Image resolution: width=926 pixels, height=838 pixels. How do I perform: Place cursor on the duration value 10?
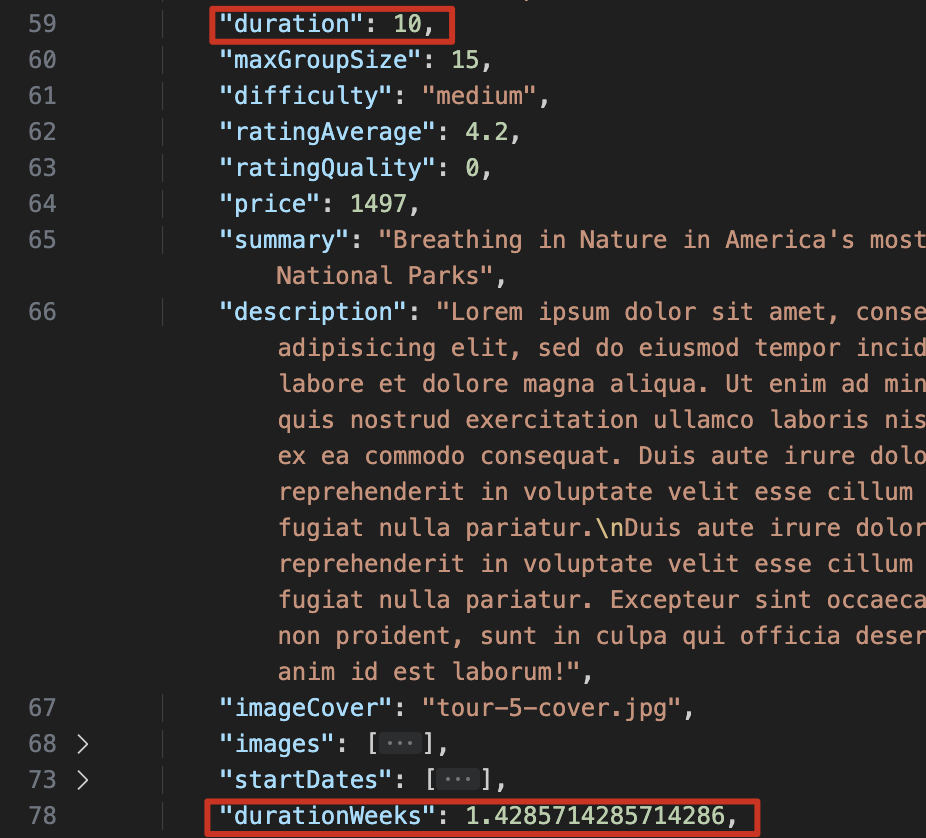pos(407,24)
